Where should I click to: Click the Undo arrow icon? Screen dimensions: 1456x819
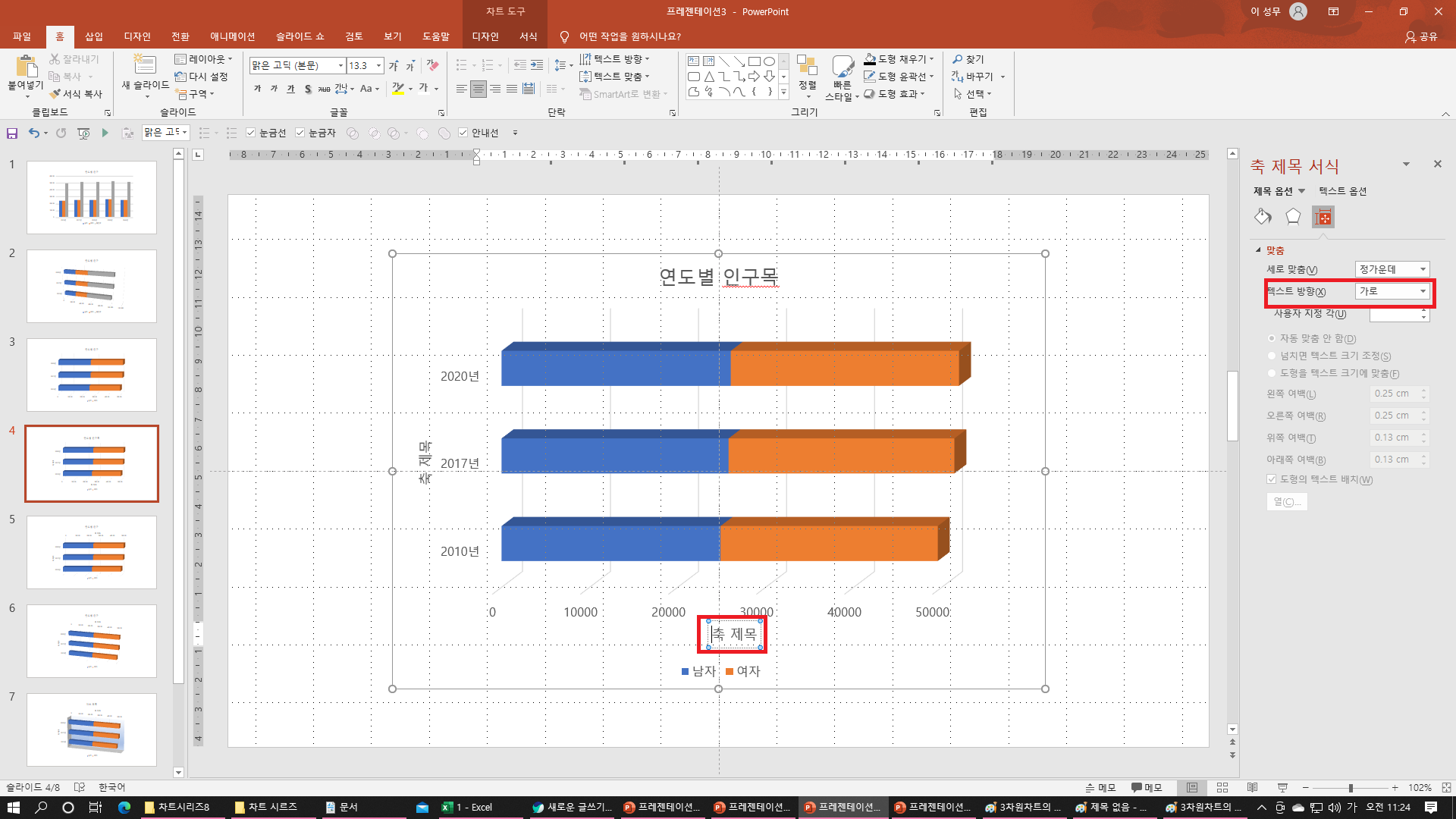(33, 133)
